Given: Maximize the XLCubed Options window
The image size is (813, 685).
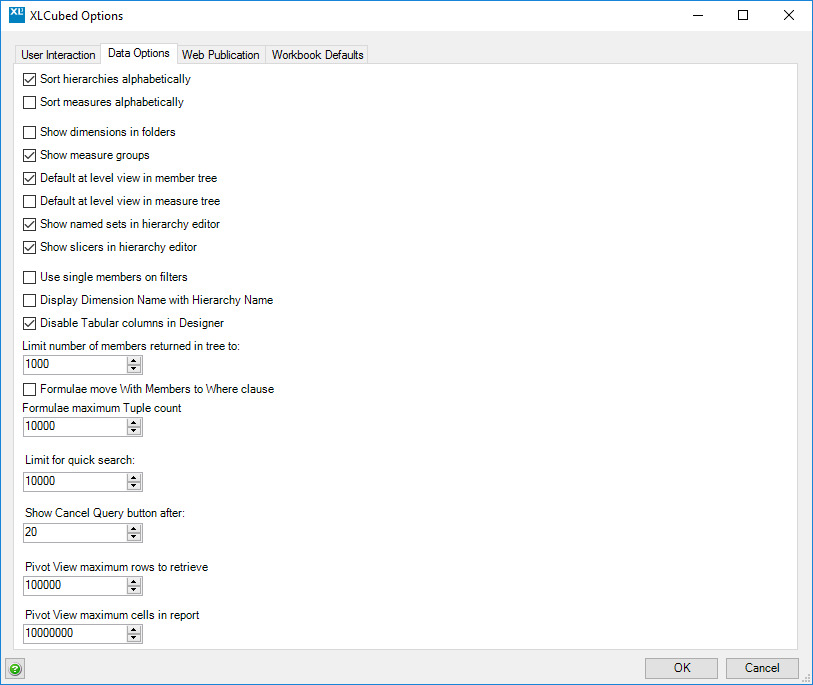Looking at the screenshot, I should pos(743,16).
